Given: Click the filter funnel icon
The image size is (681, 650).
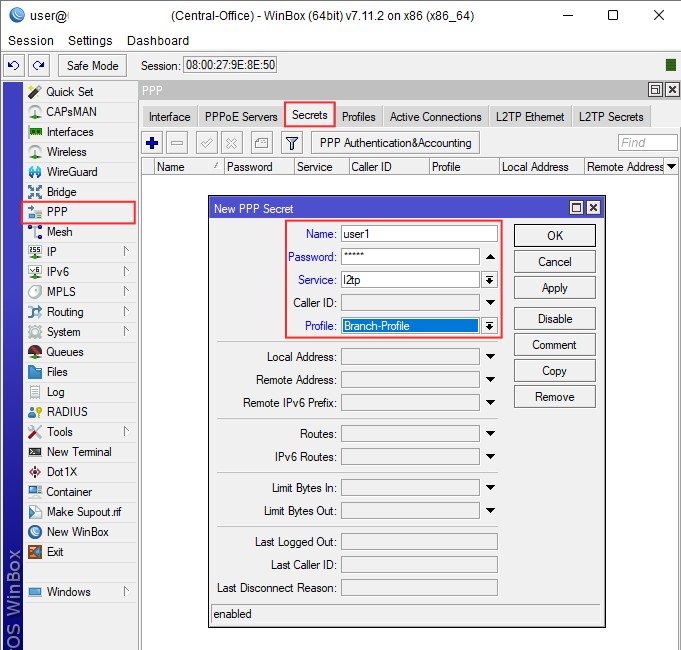Looking at the screenshot, I should [x=291, y=143].
